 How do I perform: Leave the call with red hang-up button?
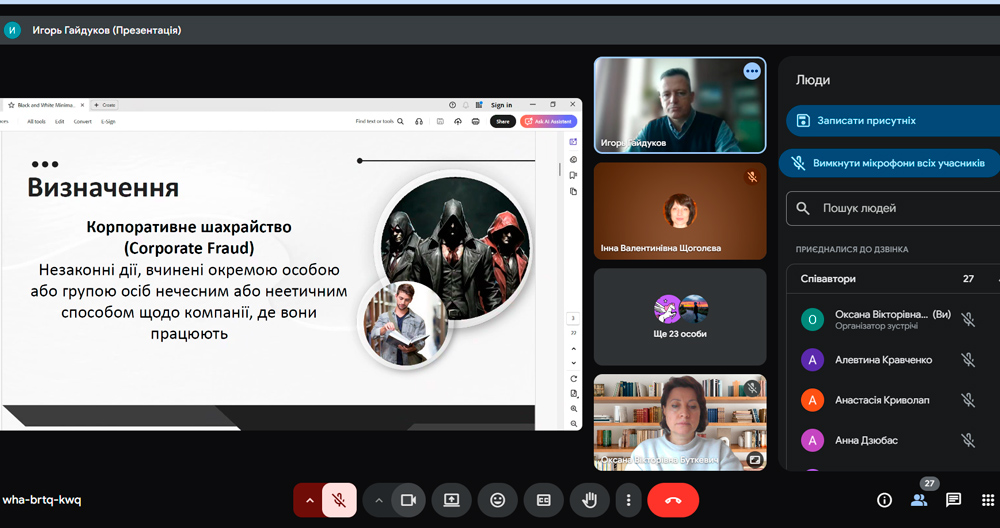click(673, 500)
